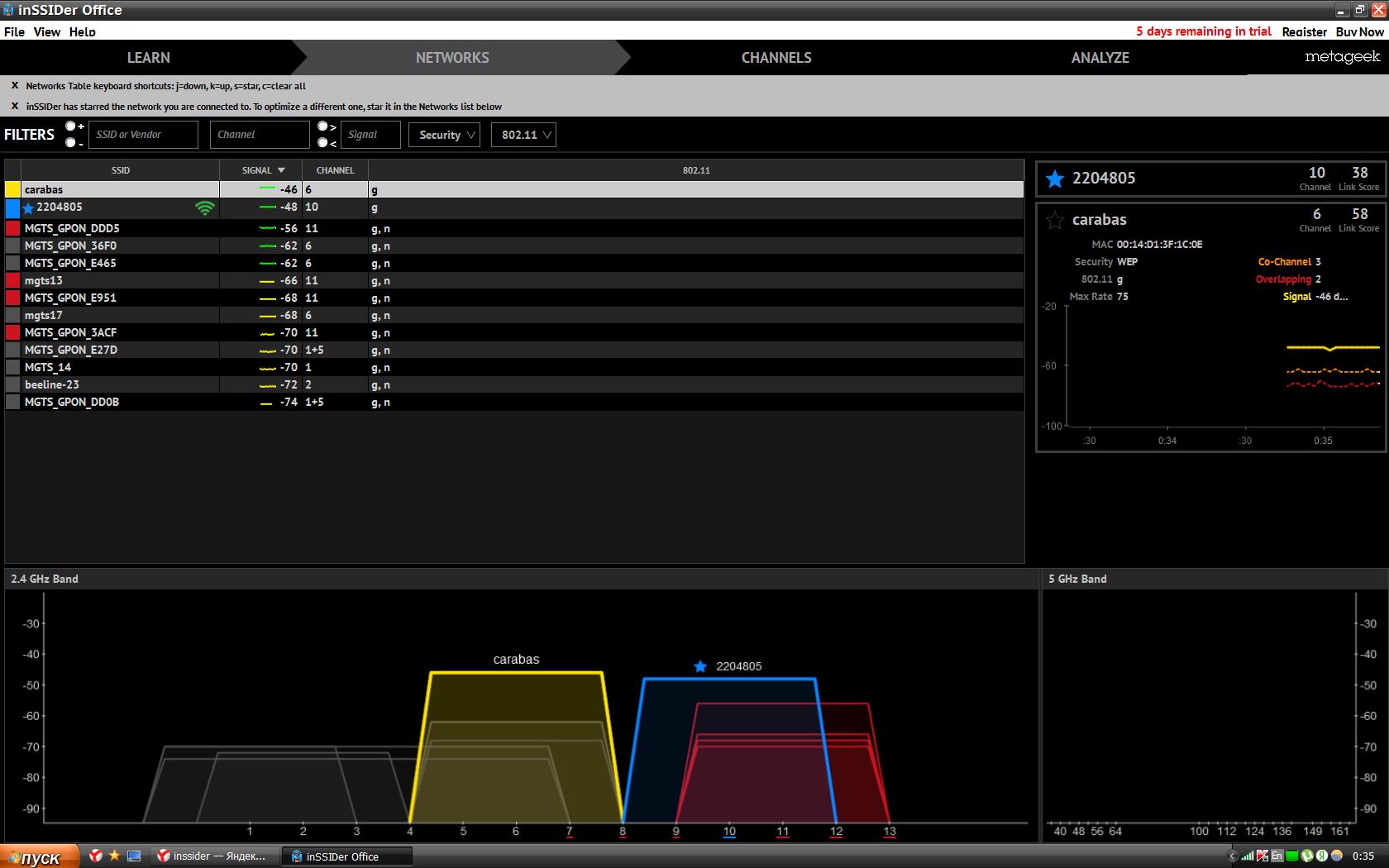This screenshot has height=868, width=1389.
Task: Select the MGTS_GPON_E465 network row
Action: click(514, 263)
